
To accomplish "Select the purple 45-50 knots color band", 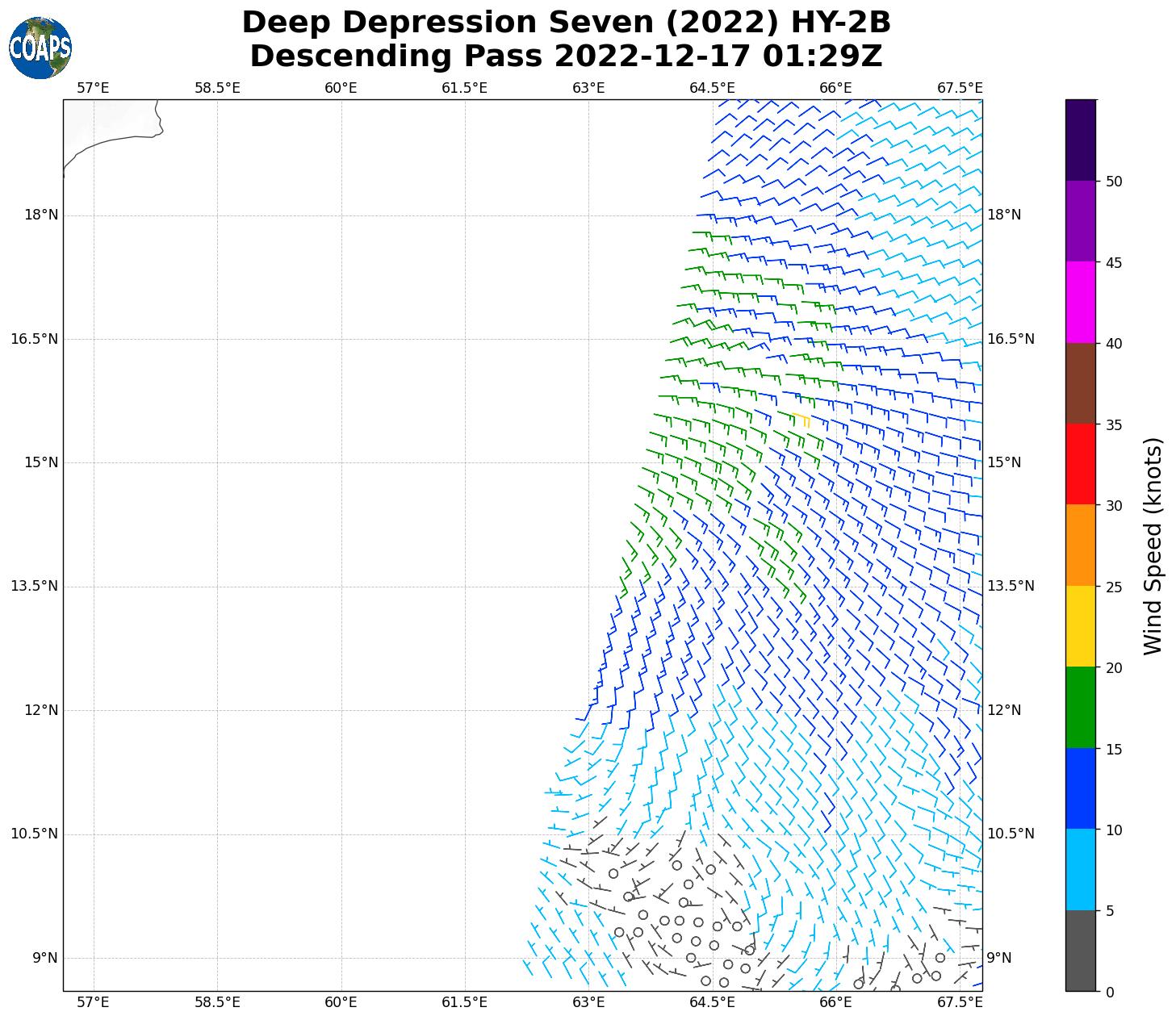I will point(1080,221).
